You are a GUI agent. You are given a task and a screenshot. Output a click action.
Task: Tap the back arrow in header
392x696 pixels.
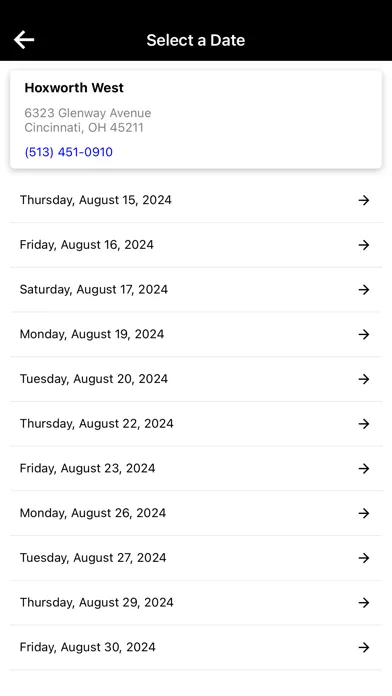click(24, 40)
